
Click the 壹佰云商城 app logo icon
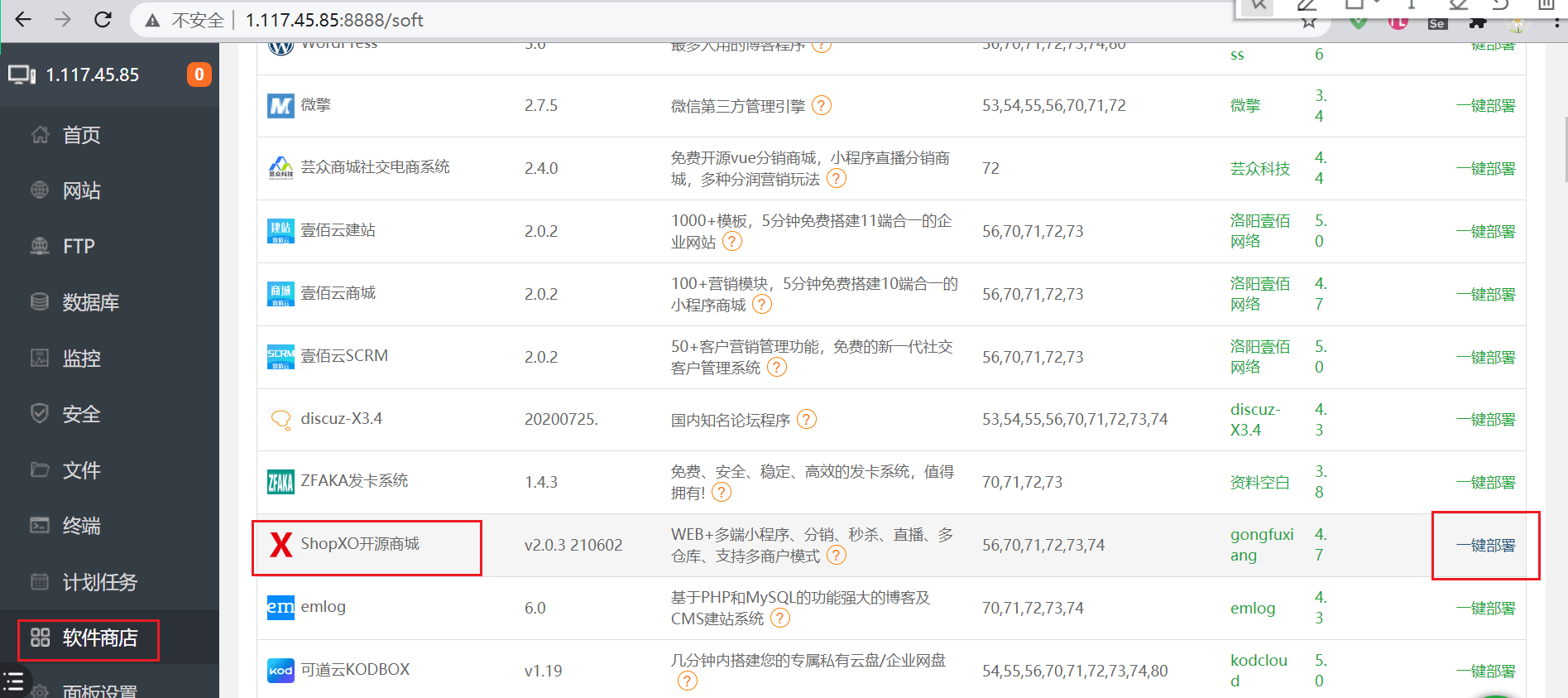[x=281, y=293]
